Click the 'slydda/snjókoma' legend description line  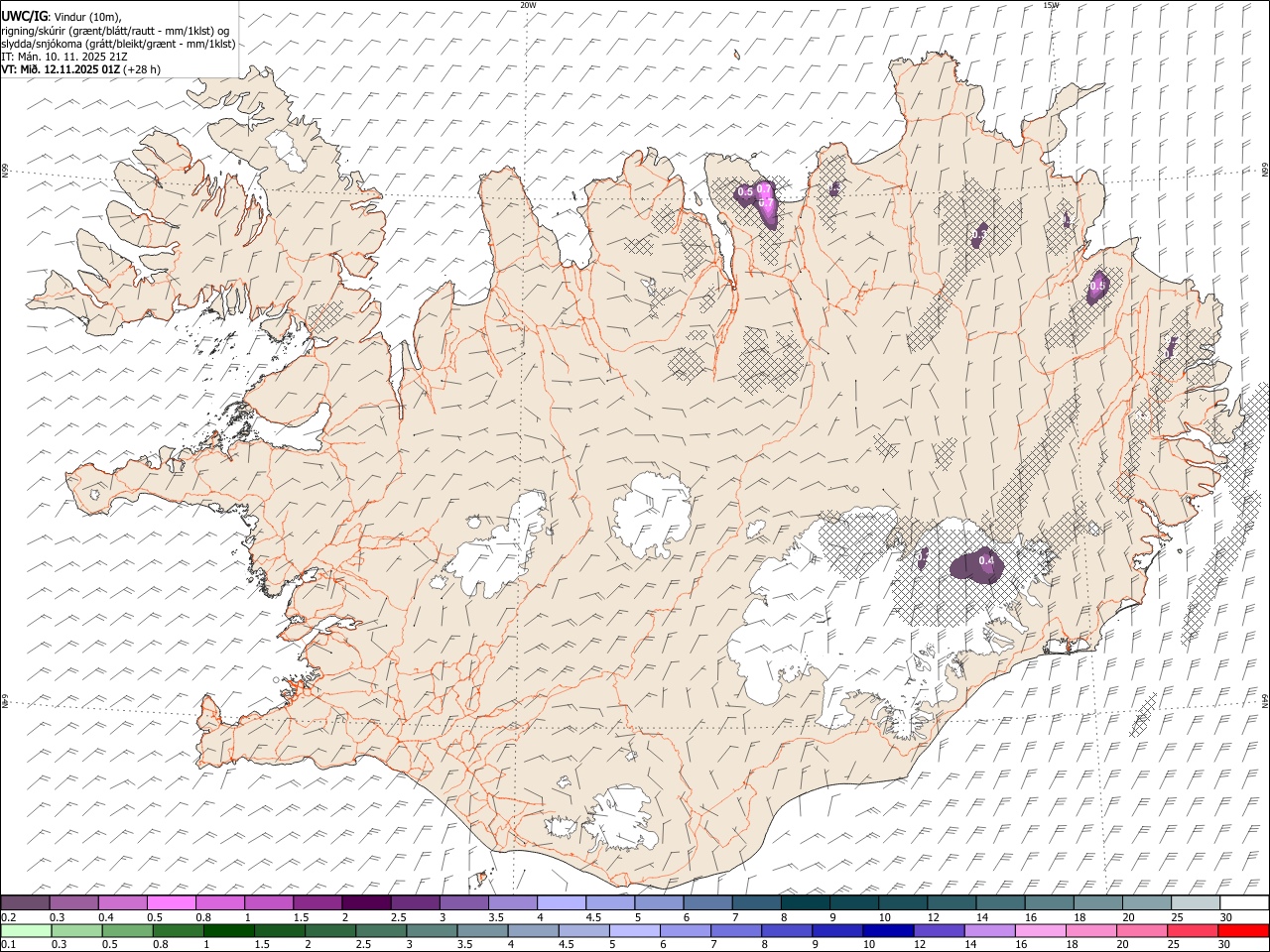[x=118, y=44]
